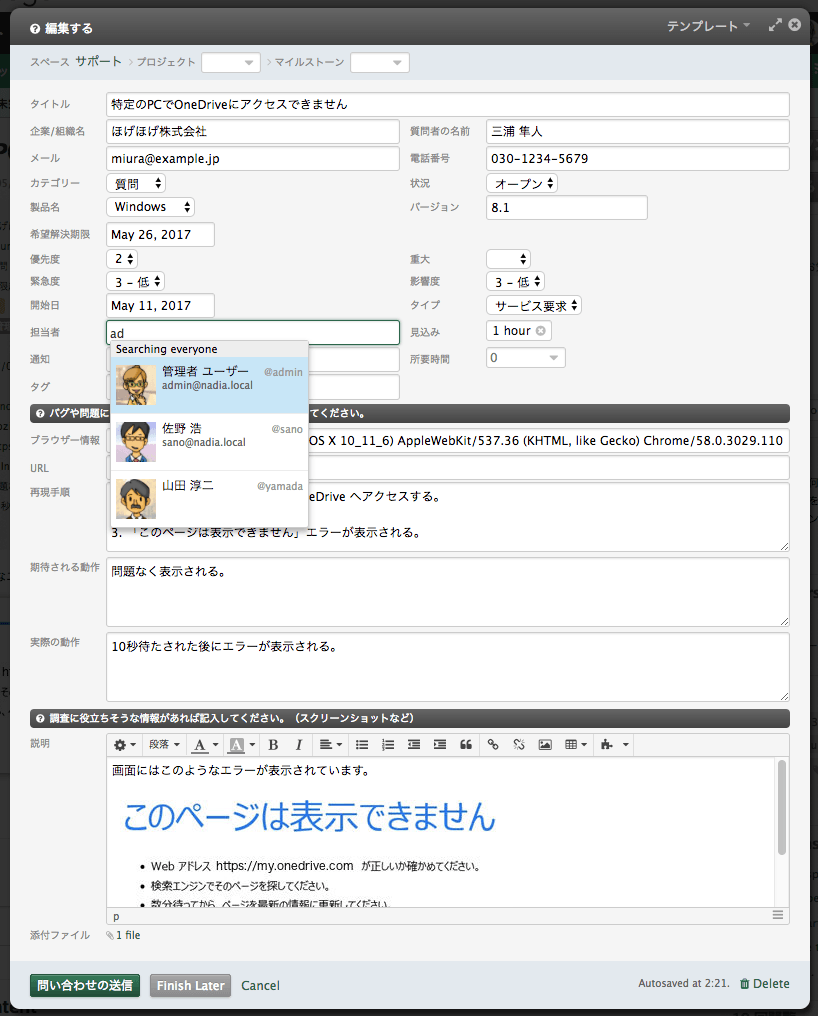Insert a numbered list
Image resolution: width=818 pixels, height=1016 pixels.
coord(389,745)
